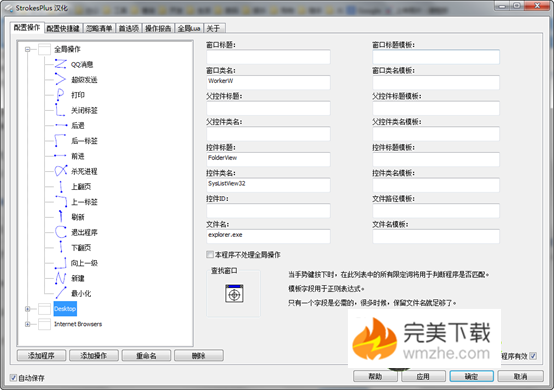
Task: Toggle the 本程序不处理全局操作 checkbox
Action: click(x=210, y=254)
